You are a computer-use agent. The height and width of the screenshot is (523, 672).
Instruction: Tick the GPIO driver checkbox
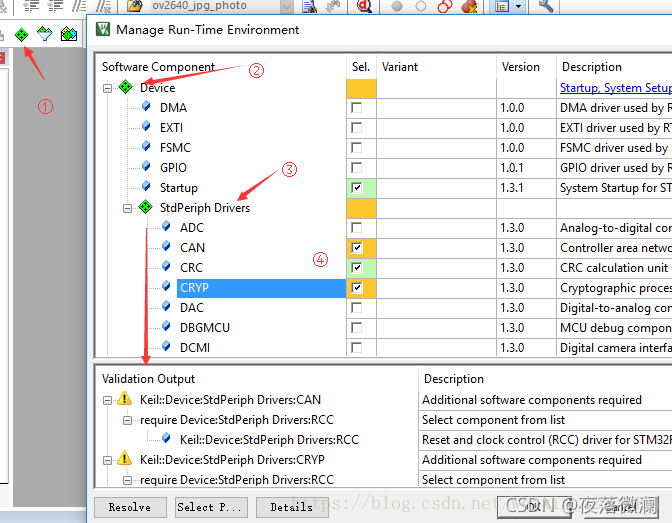(x=357, y=168)
